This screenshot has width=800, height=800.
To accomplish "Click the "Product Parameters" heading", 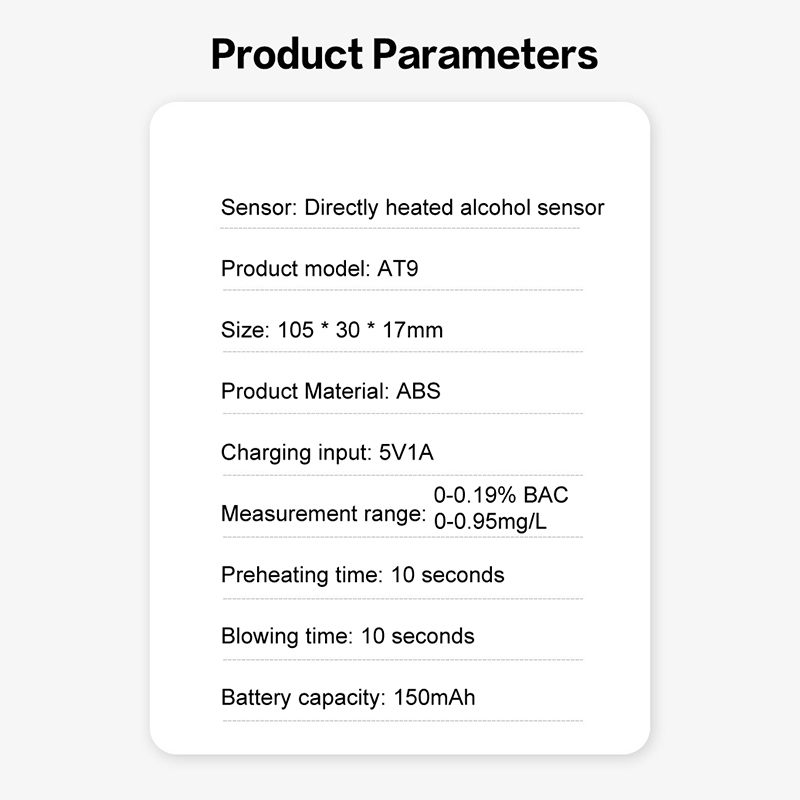I will (x=404, y=54).
